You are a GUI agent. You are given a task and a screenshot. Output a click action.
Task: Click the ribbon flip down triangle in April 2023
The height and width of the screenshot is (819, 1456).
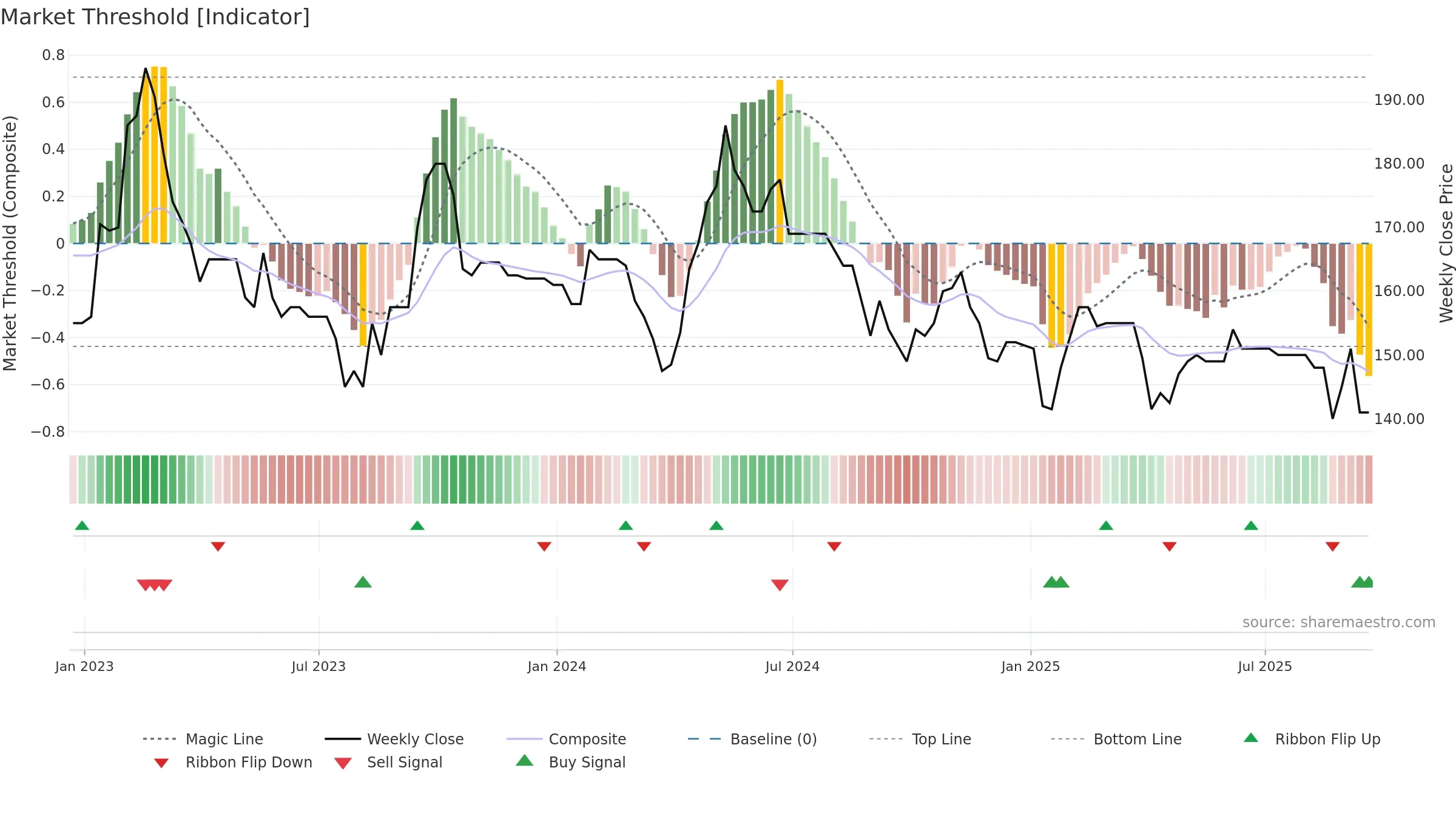(218, 547)
